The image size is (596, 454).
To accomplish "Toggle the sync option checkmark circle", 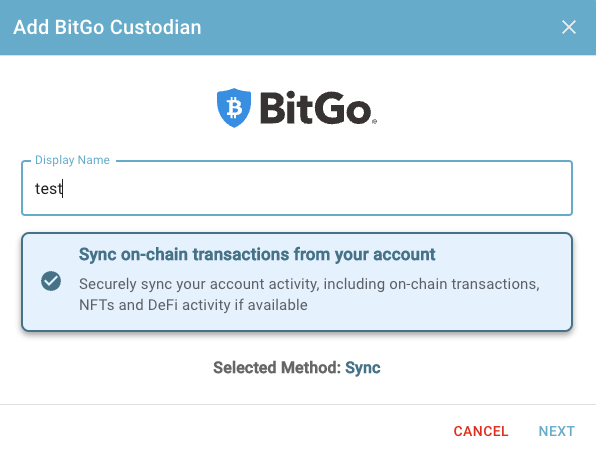I will pos(51,281).
